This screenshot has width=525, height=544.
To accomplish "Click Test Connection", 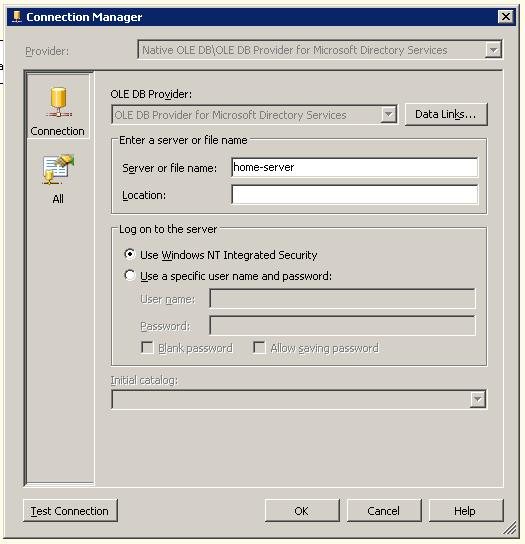I will (70, 511).
